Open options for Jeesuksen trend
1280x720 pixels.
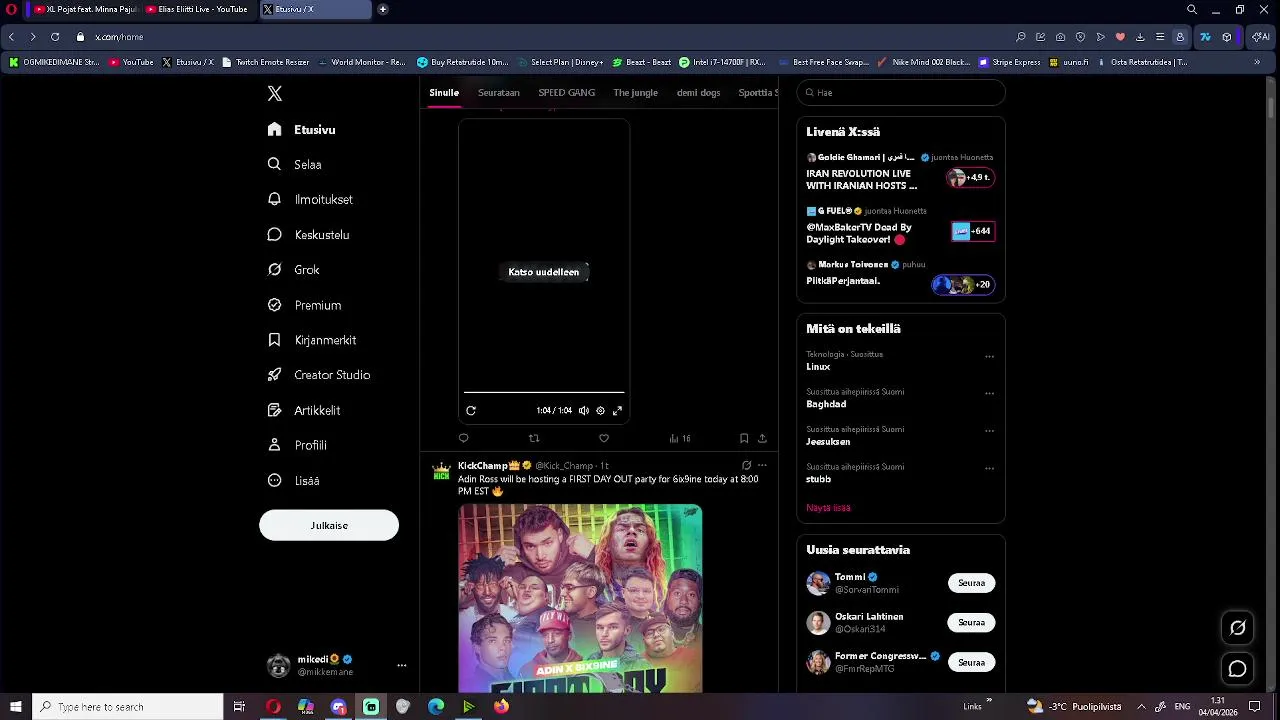pyautogui.click(x=989, y=431)
